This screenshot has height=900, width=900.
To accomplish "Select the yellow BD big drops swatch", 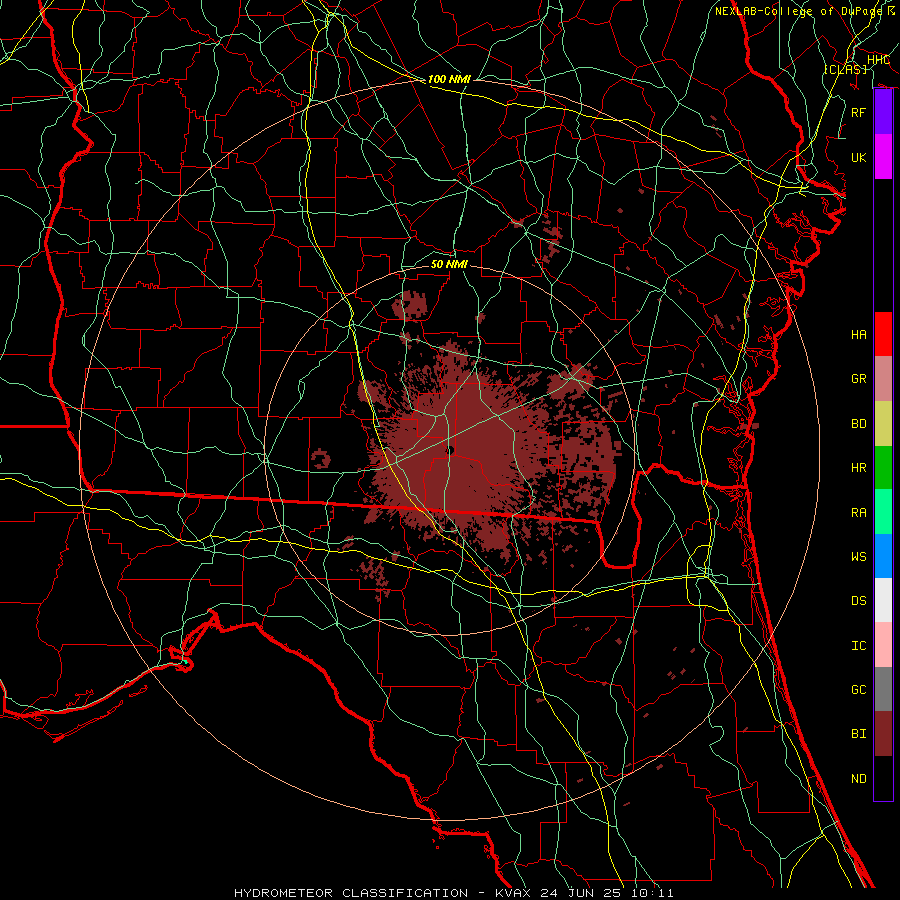I will pos(883,423).
